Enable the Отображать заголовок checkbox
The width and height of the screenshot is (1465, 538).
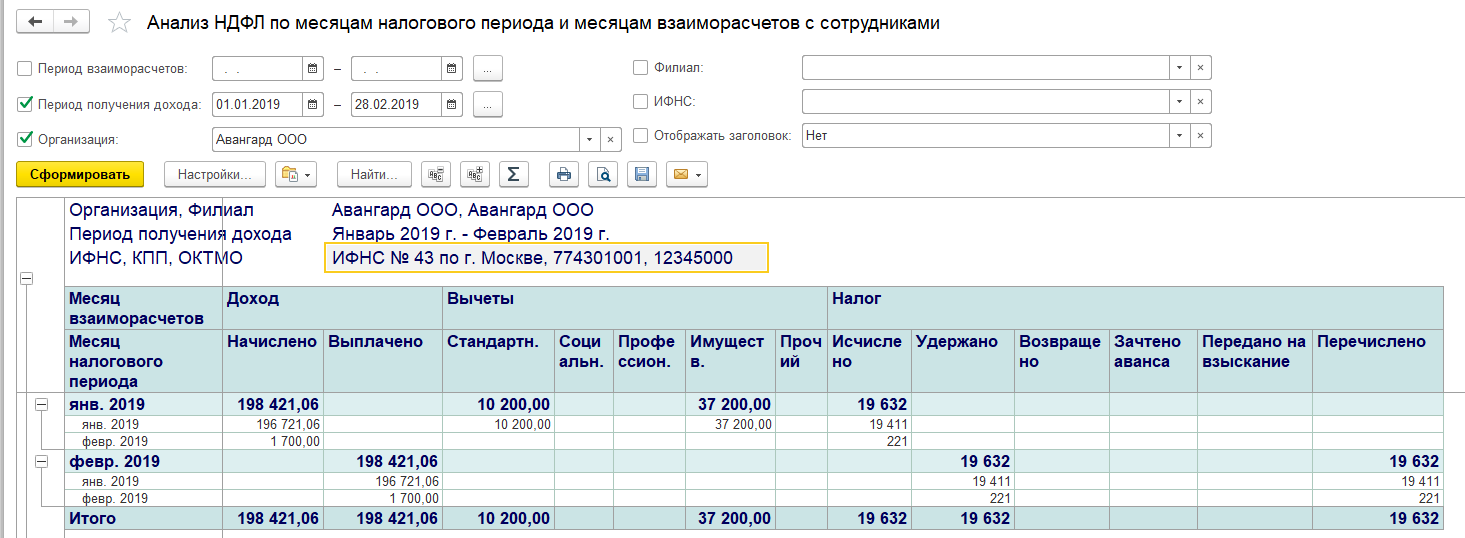click(641, 135)
